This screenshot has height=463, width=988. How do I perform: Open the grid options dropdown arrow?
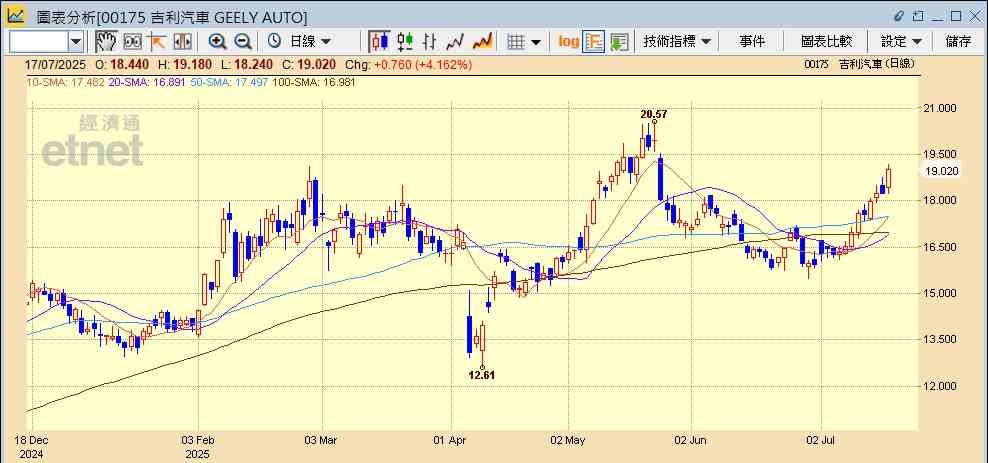pos(536,42)
